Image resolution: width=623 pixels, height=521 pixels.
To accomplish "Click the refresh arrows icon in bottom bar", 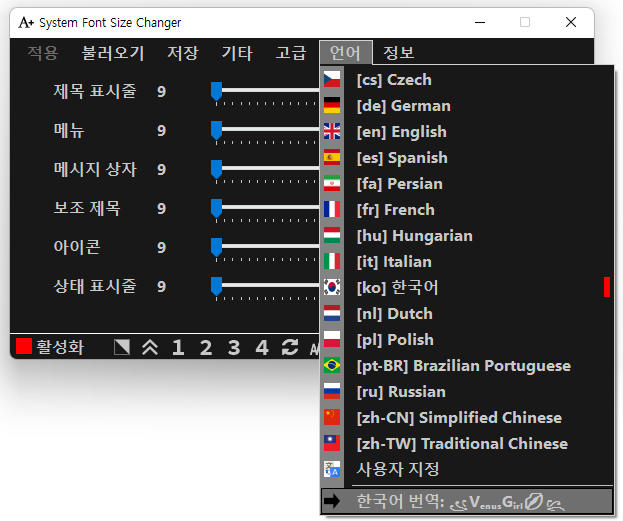I will click(290, 347).
